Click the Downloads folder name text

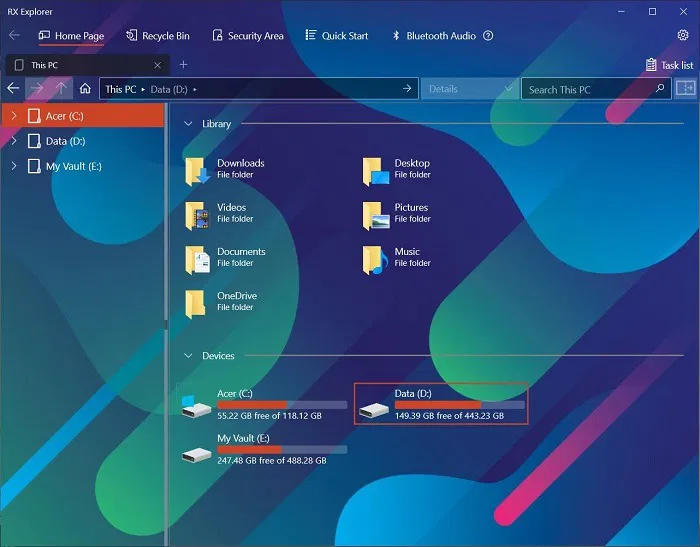coord(241,163)
